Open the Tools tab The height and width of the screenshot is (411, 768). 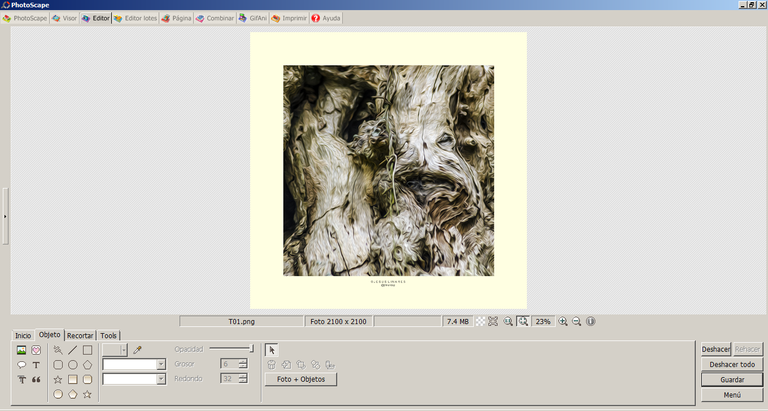pos(108,336)
